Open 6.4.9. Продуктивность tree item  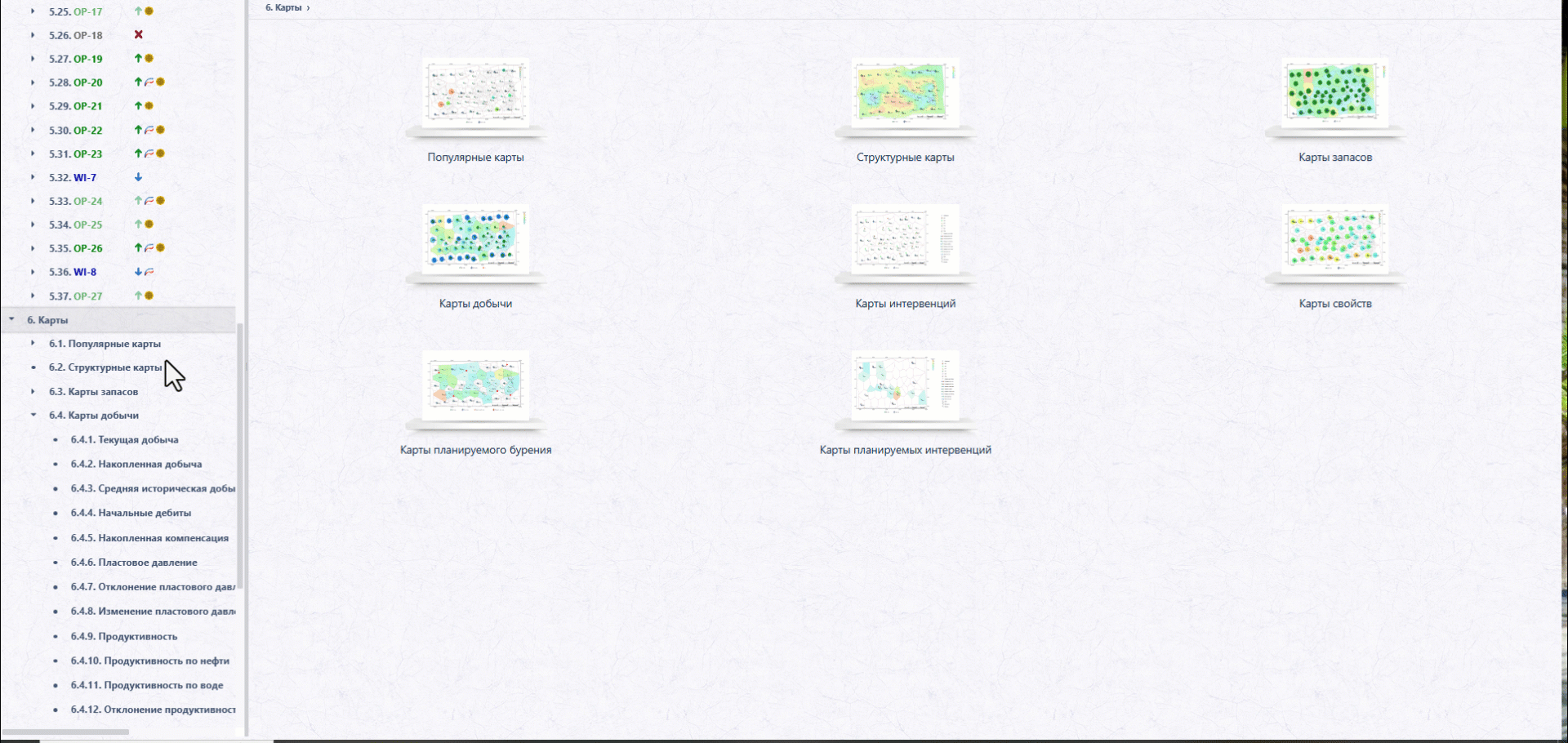click(x=123, y=637)
